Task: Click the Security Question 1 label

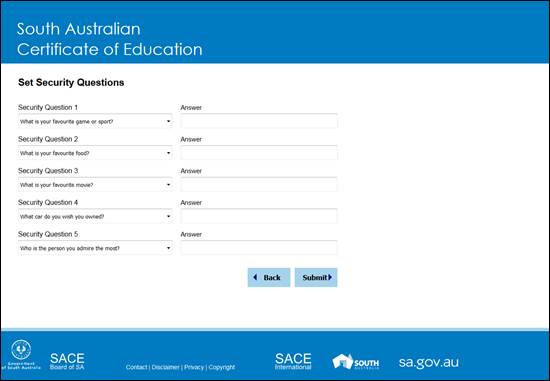Action: (x=48, y=107)
